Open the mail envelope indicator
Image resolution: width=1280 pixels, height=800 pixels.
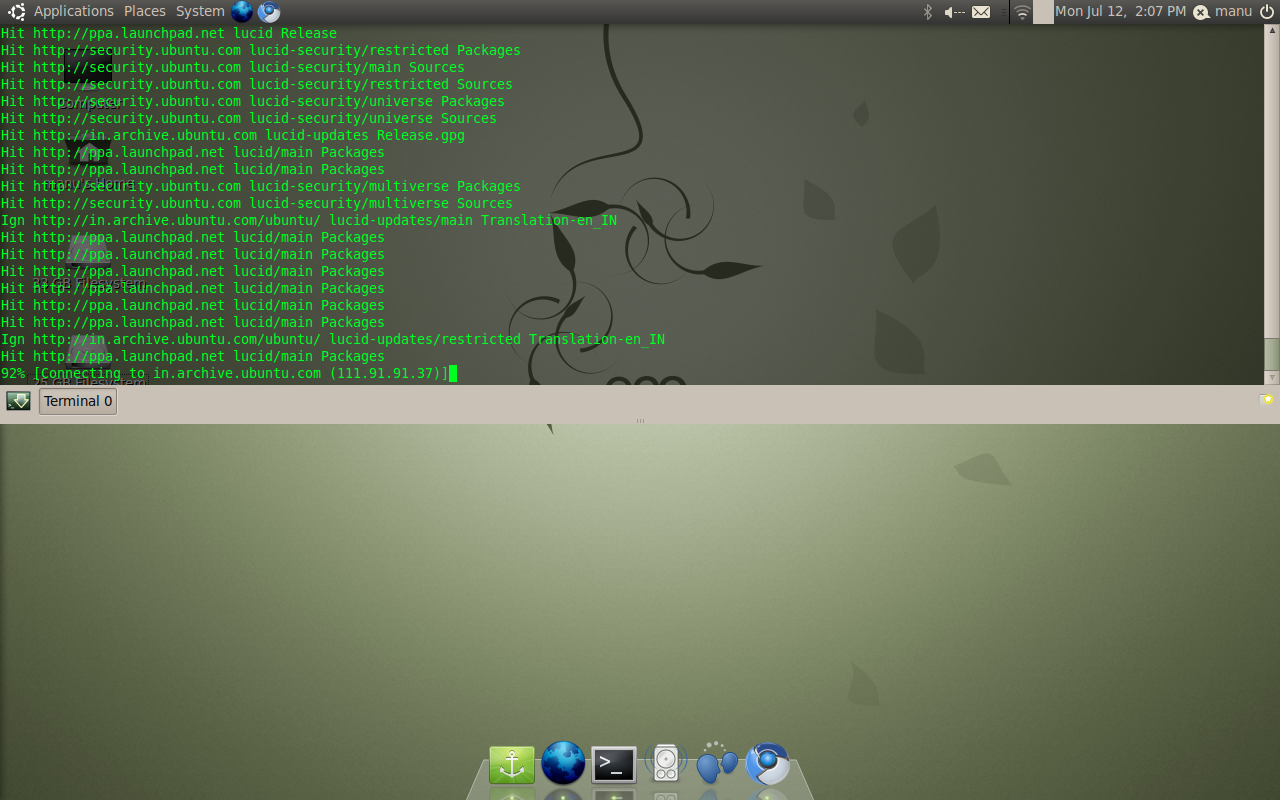pos(981,11)
